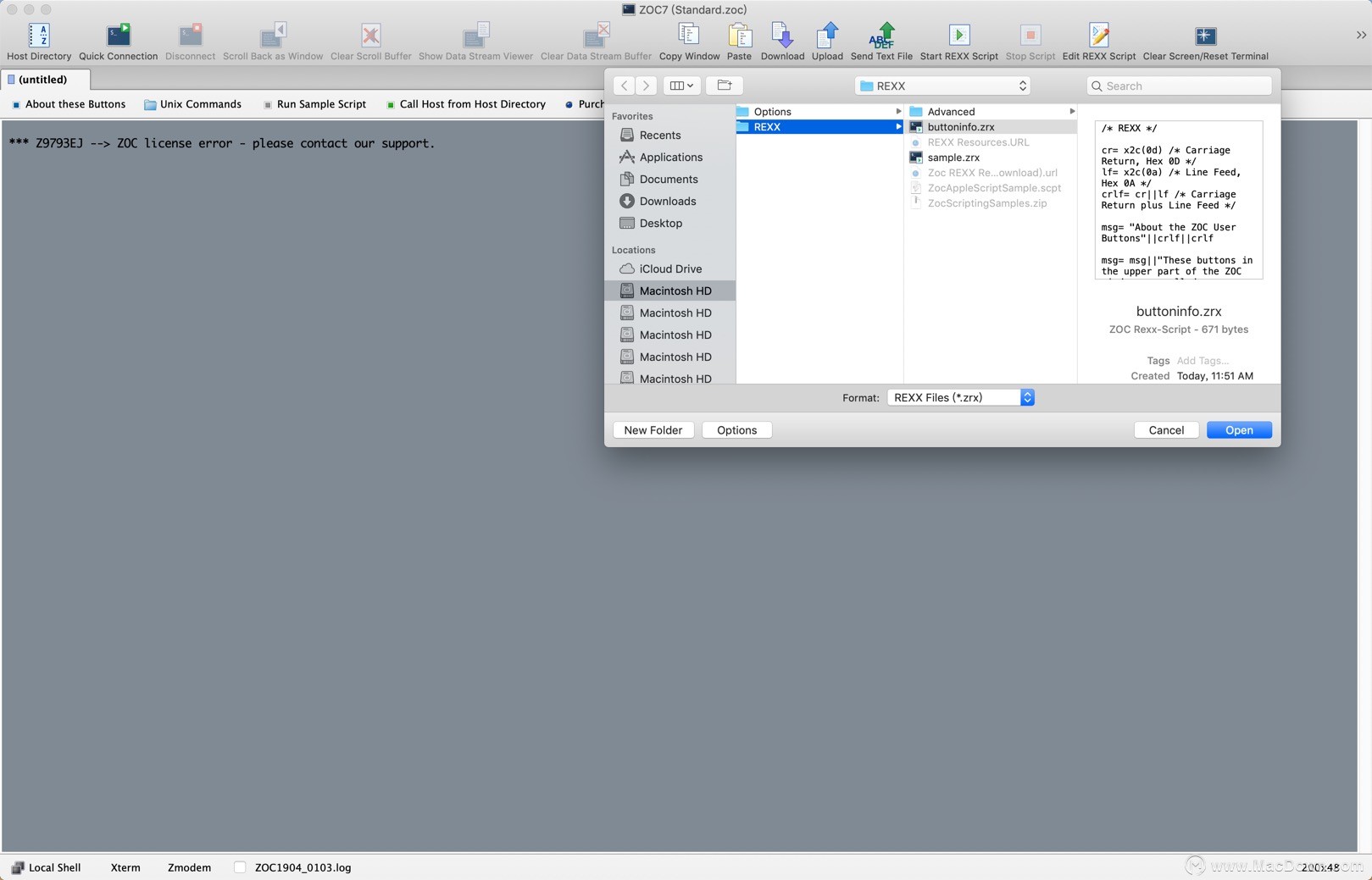Open Show Data Stream Viewer icon
Image resolution: width=1372 pixels, height=880 pixels.
coord(475,35)
